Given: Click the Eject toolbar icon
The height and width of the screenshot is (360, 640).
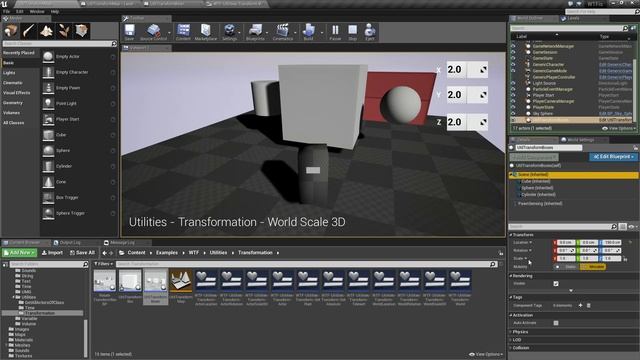Looking at the screenshot, I should pos(370,32).
